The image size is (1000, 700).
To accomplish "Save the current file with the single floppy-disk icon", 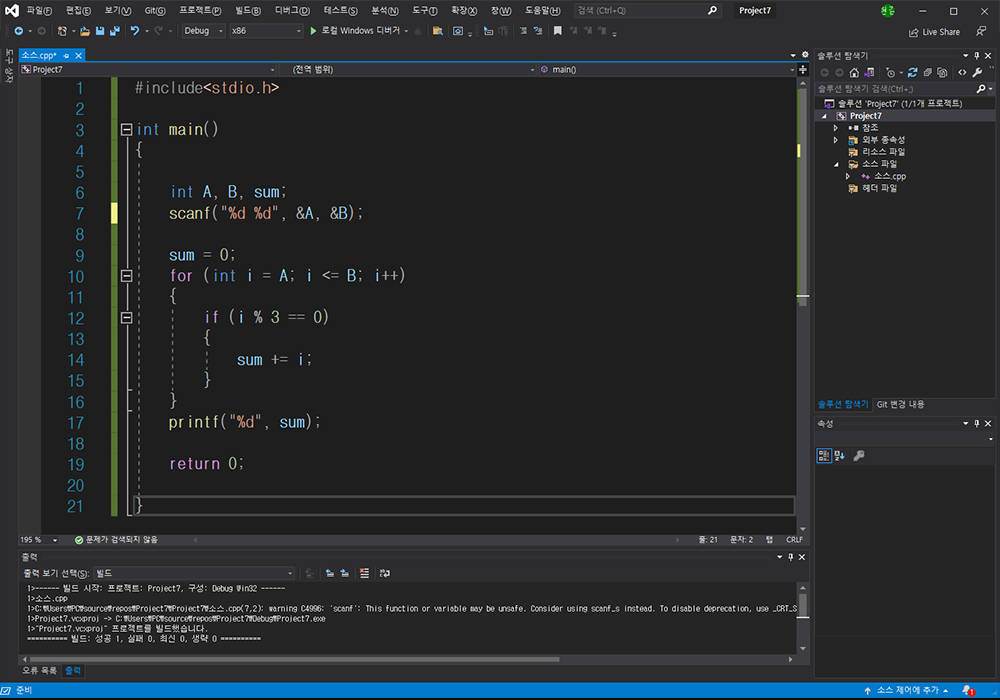I will coord(99,31).
